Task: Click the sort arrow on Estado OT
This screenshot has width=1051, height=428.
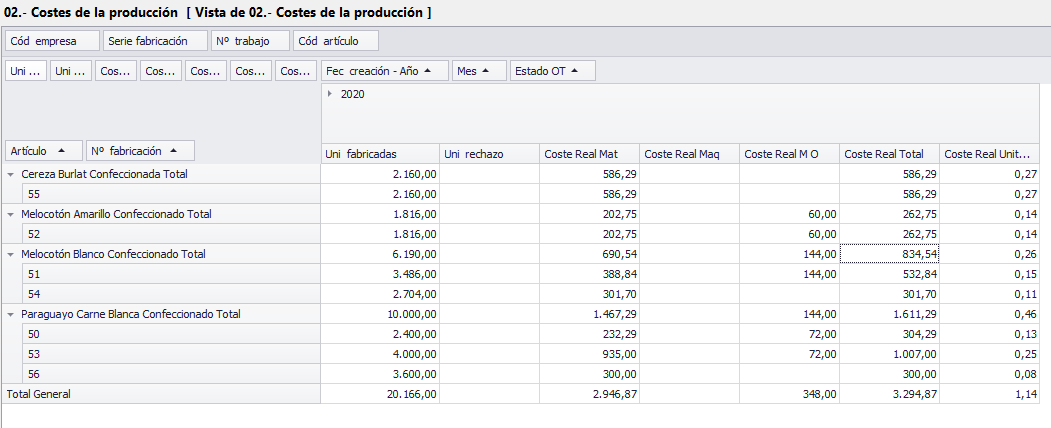Action: [576, 71]
